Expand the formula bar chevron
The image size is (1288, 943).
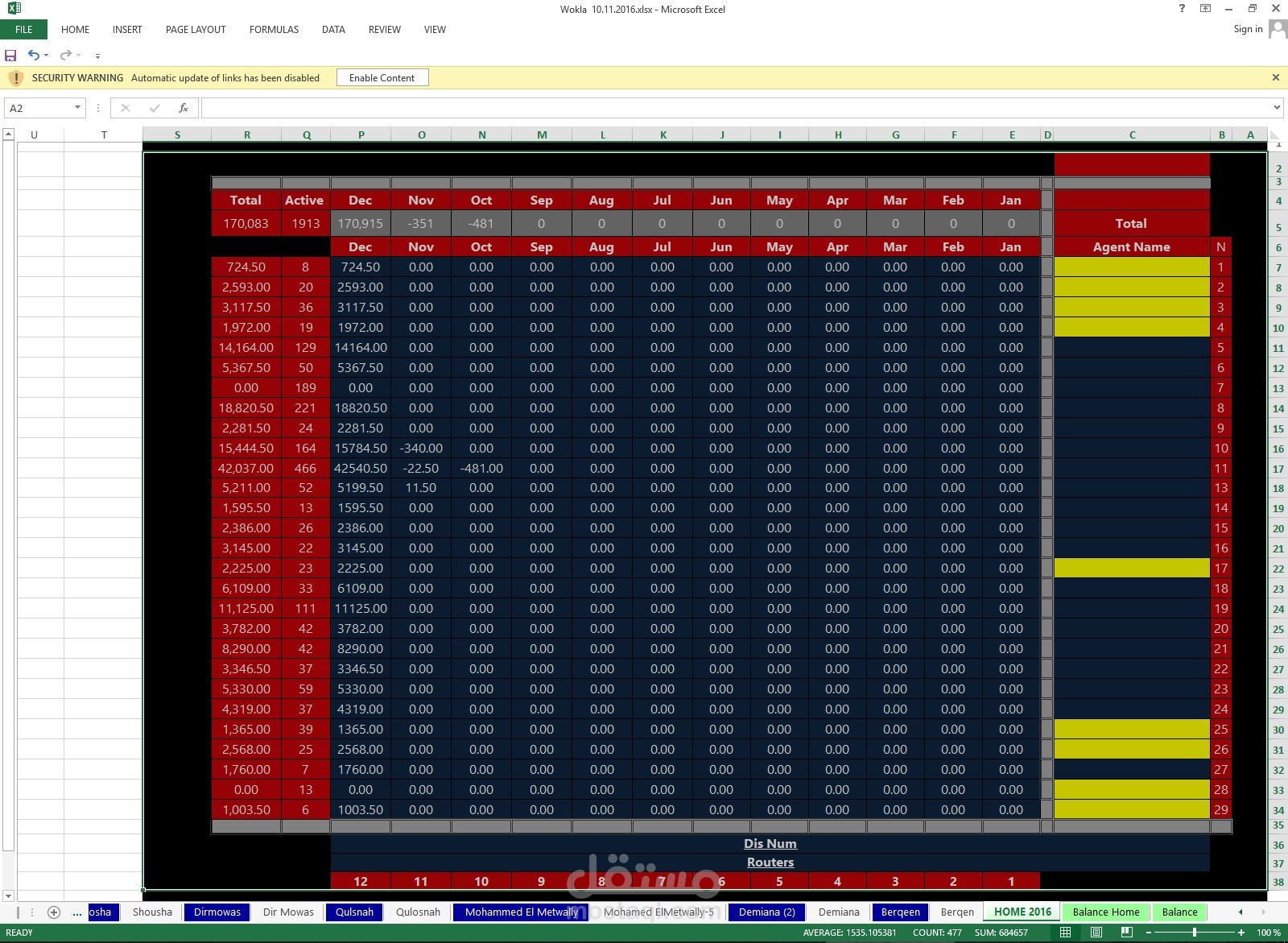click(1277, 108)
